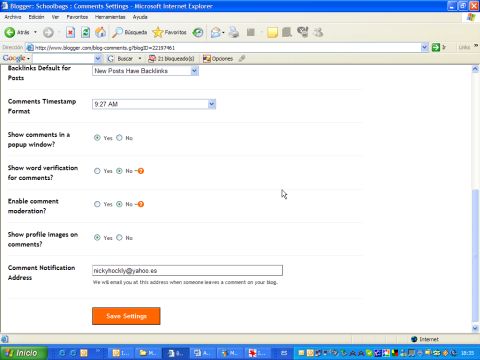
Task: Click the page scrollbar down arrow
Action: coord(475,328)
